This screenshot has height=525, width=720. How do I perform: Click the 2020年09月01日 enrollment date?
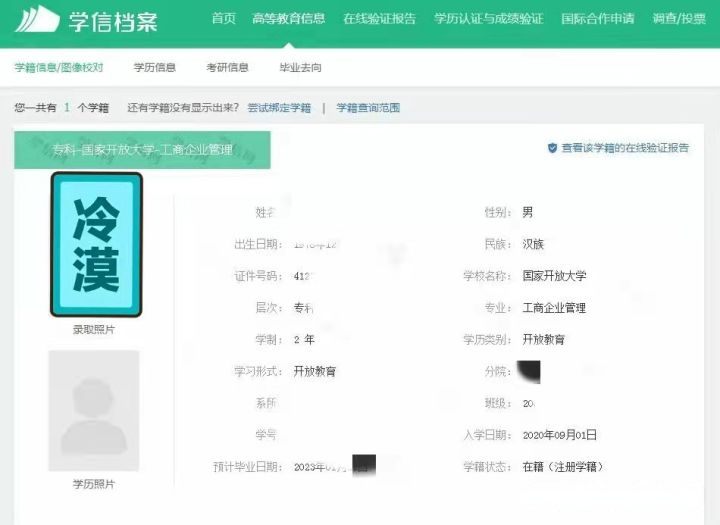560,435
